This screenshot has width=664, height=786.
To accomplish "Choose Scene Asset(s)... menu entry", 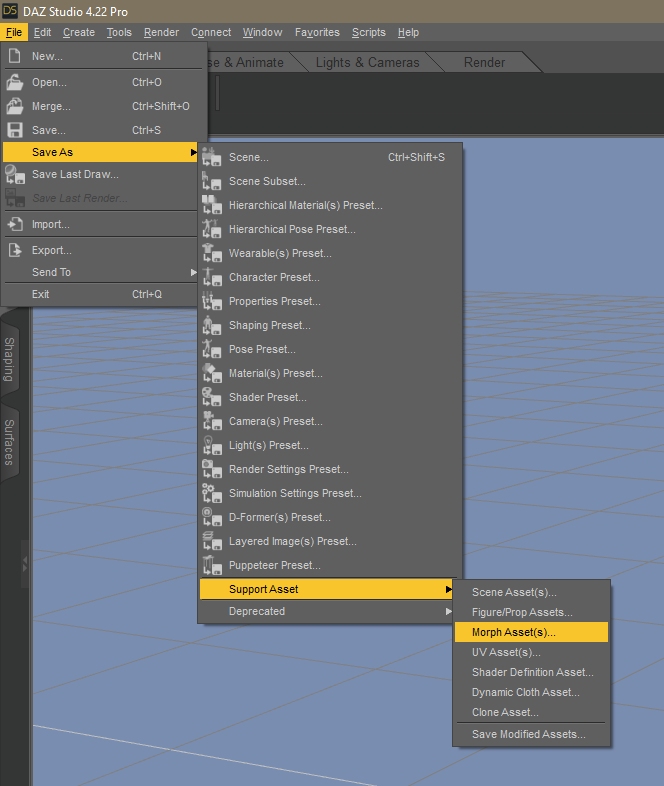I will [x=531, y=592].
